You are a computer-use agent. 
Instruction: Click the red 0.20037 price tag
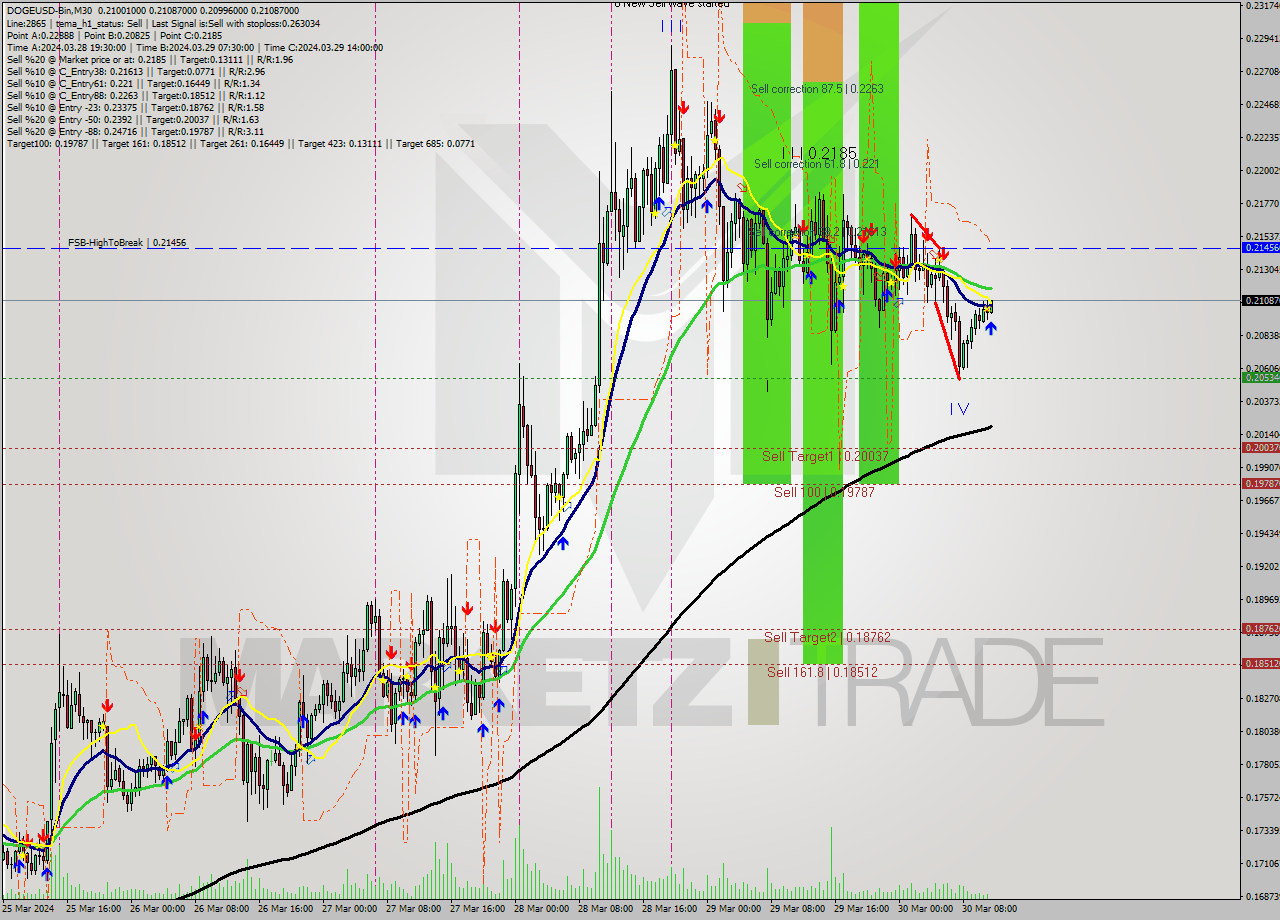tap(1260, 447)
